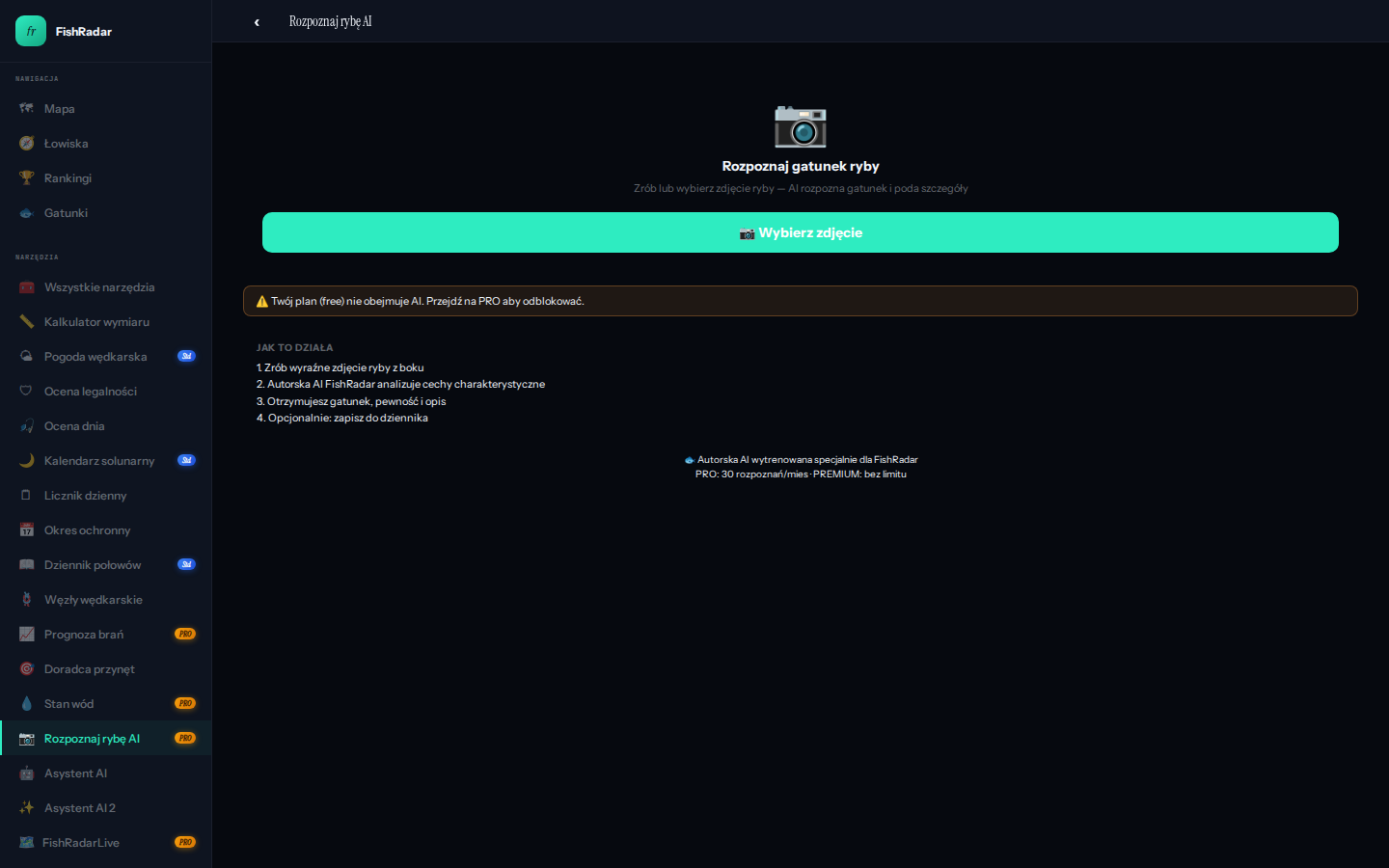Click the Gatunki fish icon
Screen dimensions: 1389x868
[x=27, y=213]
